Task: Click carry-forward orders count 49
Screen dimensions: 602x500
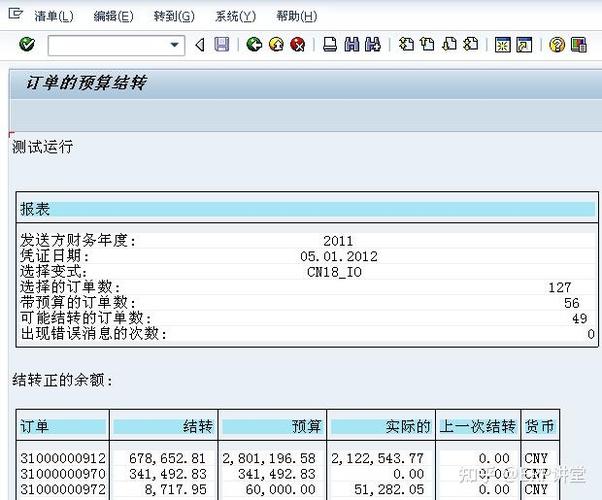Action: [580, 318]
